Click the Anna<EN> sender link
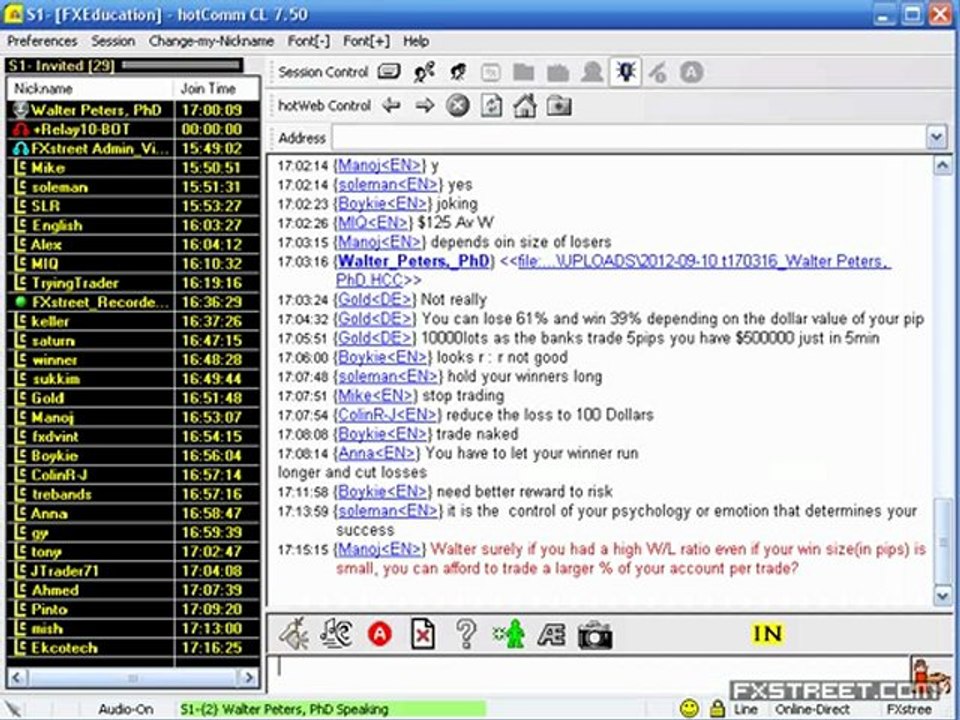This screenshot has height=720, width=960. point(377,453)
